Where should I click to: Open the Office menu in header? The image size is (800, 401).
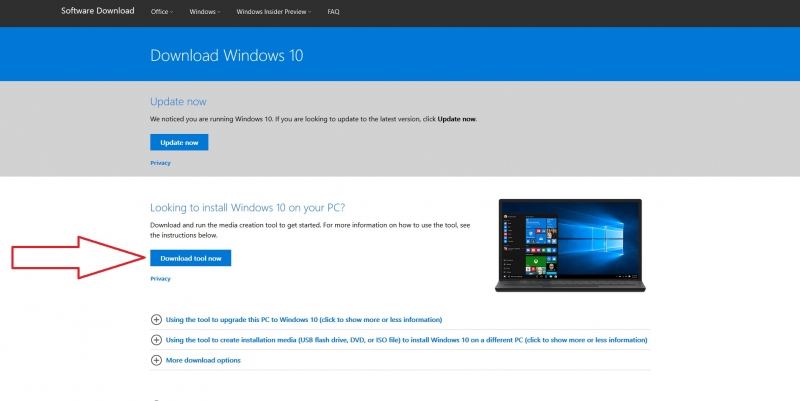pyautogui.click(x=162, y=11)
